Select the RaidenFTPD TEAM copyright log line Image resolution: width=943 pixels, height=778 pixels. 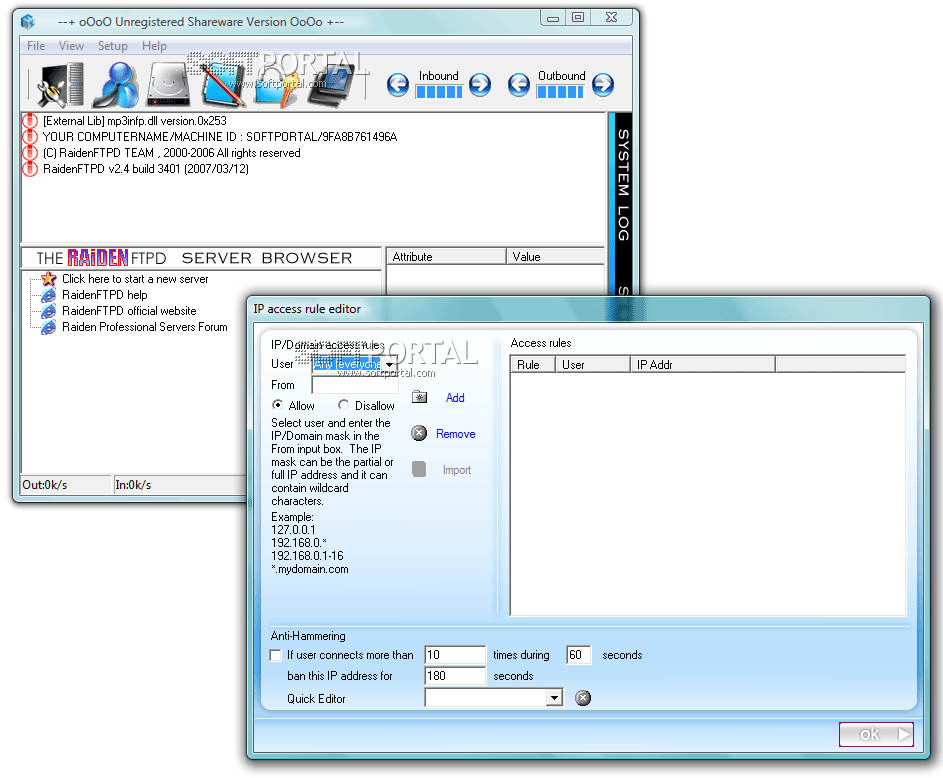click(x=171, y=153)
